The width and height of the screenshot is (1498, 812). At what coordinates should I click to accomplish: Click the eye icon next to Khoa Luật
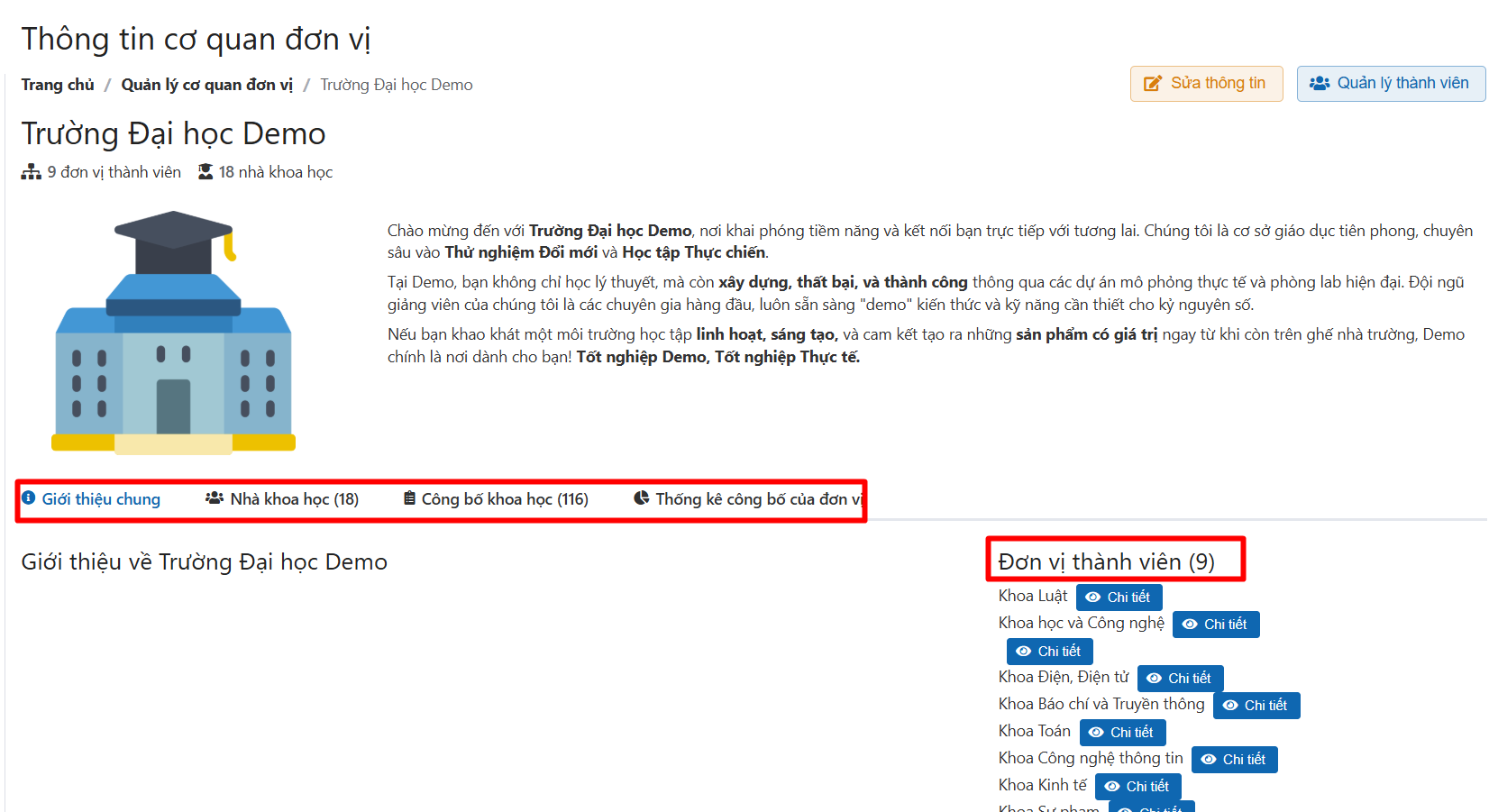pyautogui.click(x=1093, y=598)
